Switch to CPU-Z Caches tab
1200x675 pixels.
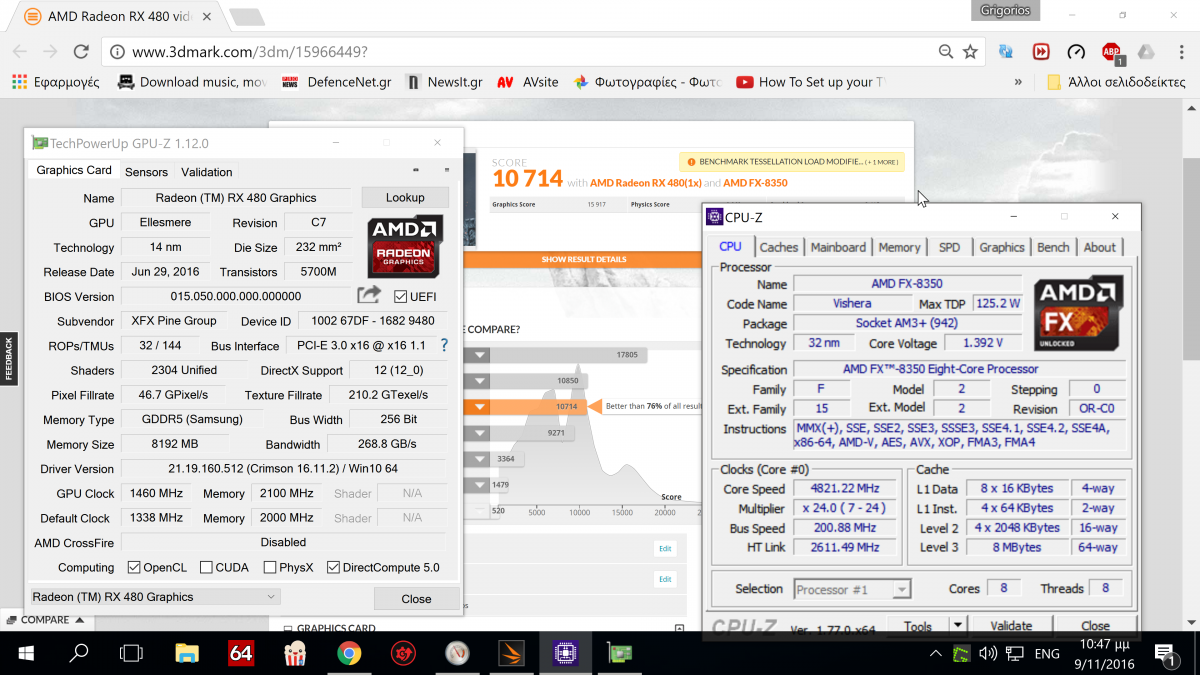pos(779,247)
